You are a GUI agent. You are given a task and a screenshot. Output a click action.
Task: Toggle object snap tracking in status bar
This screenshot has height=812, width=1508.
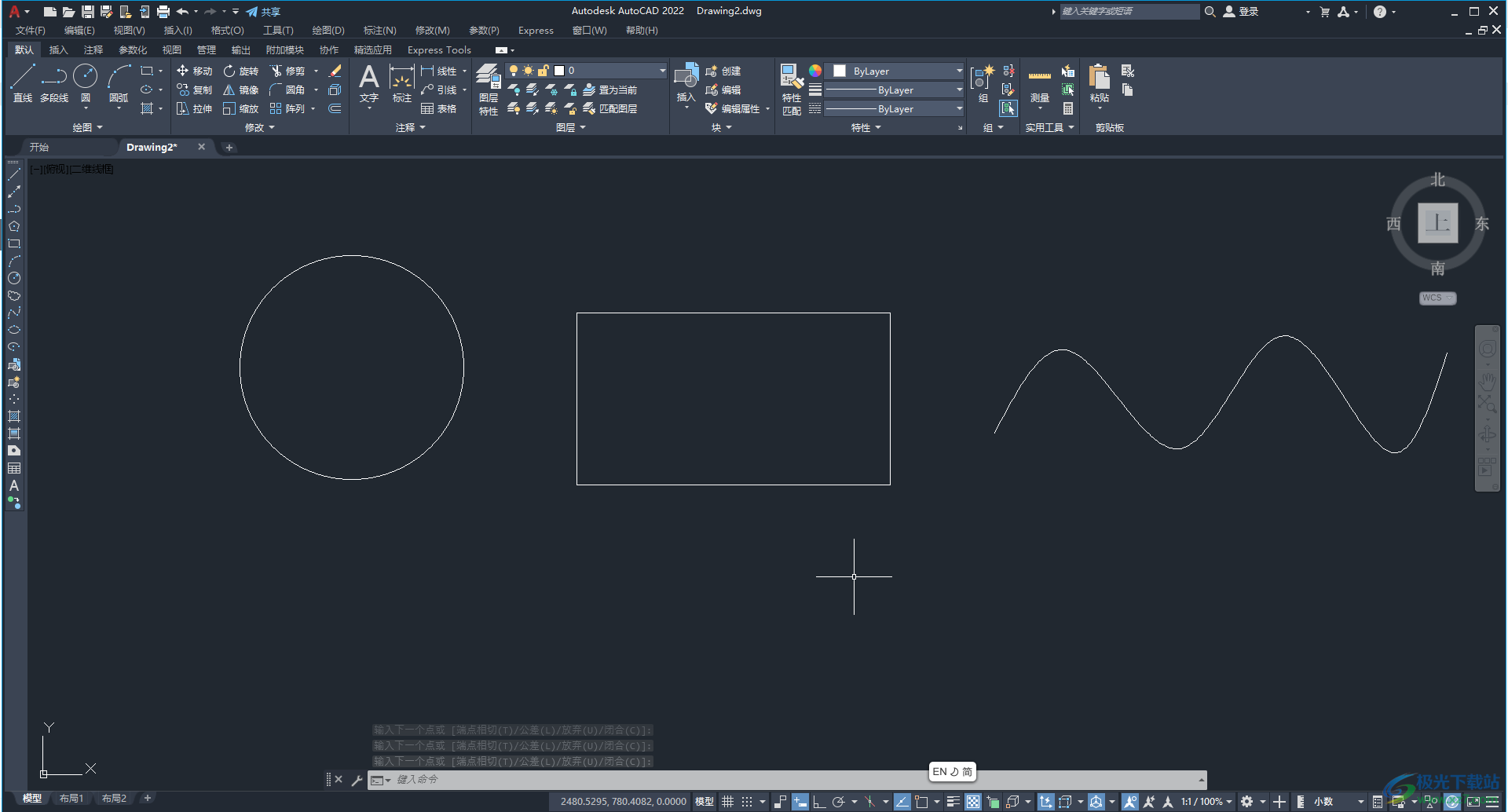click(x=902, y=802)
